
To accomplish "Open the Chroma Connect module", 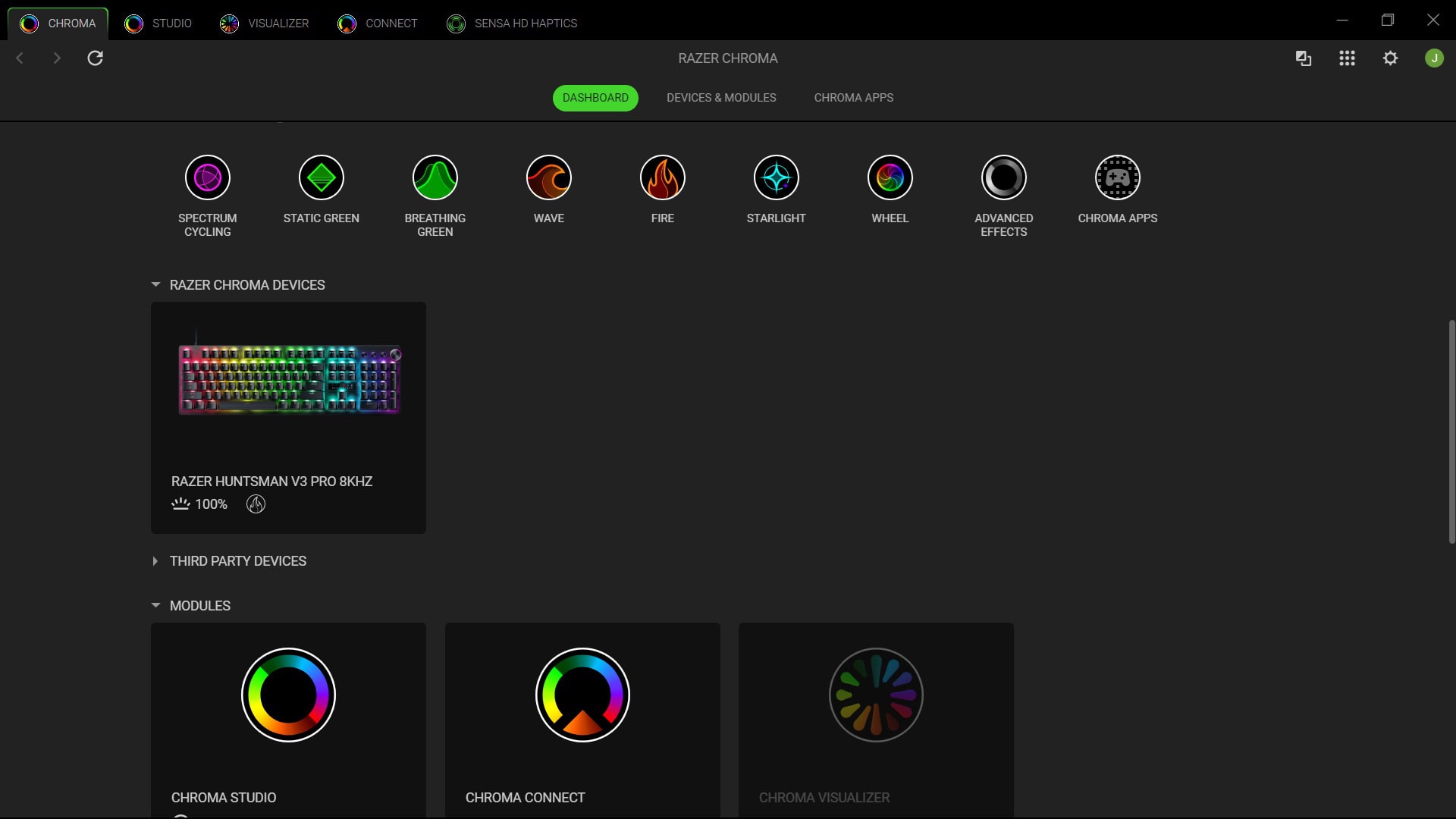I will (582, 695).
